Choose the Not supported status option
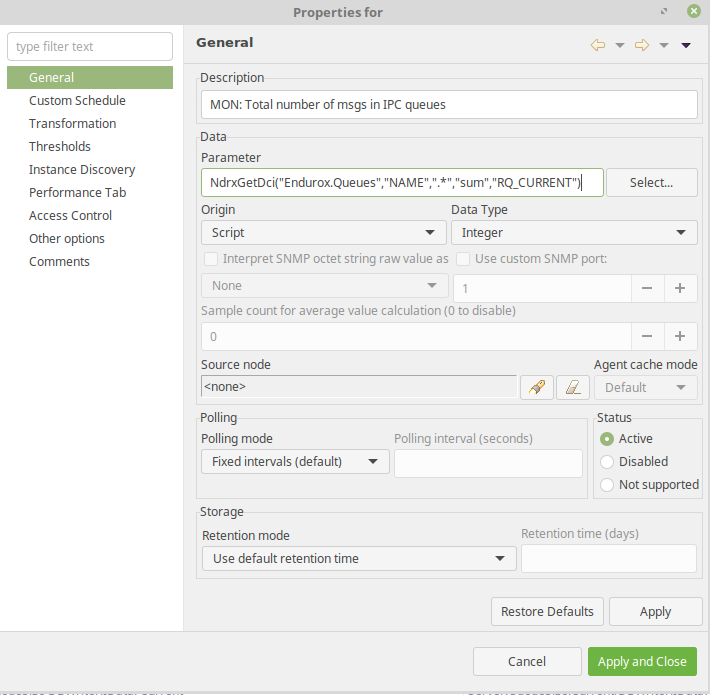The width and height of the screenshot is (710, 695). (x=607, y=485)
